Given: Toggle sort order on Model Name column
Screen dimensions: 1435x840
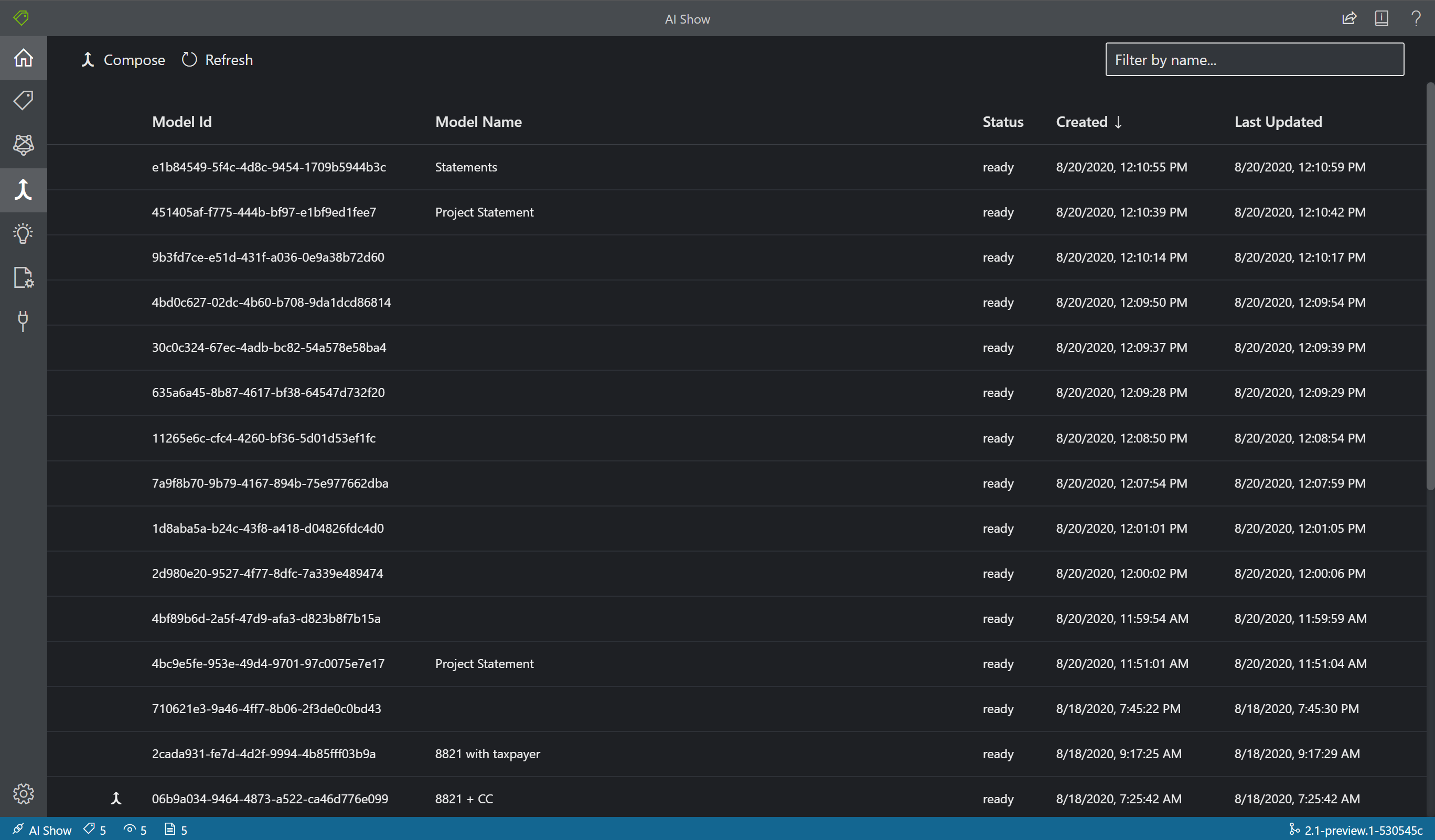Looking at the screenshot, I should pyautogui.click(x=479, y=121).
